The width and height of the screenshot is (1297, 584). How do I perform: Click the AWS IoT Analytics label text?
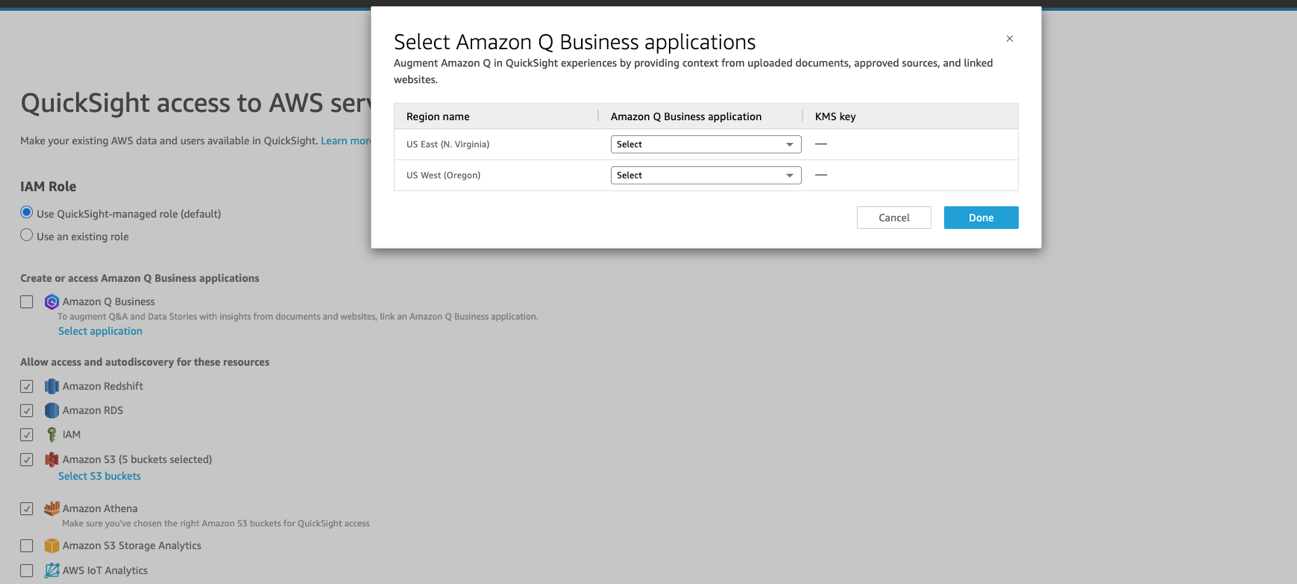pyautogui.click(x=105, y=571)
